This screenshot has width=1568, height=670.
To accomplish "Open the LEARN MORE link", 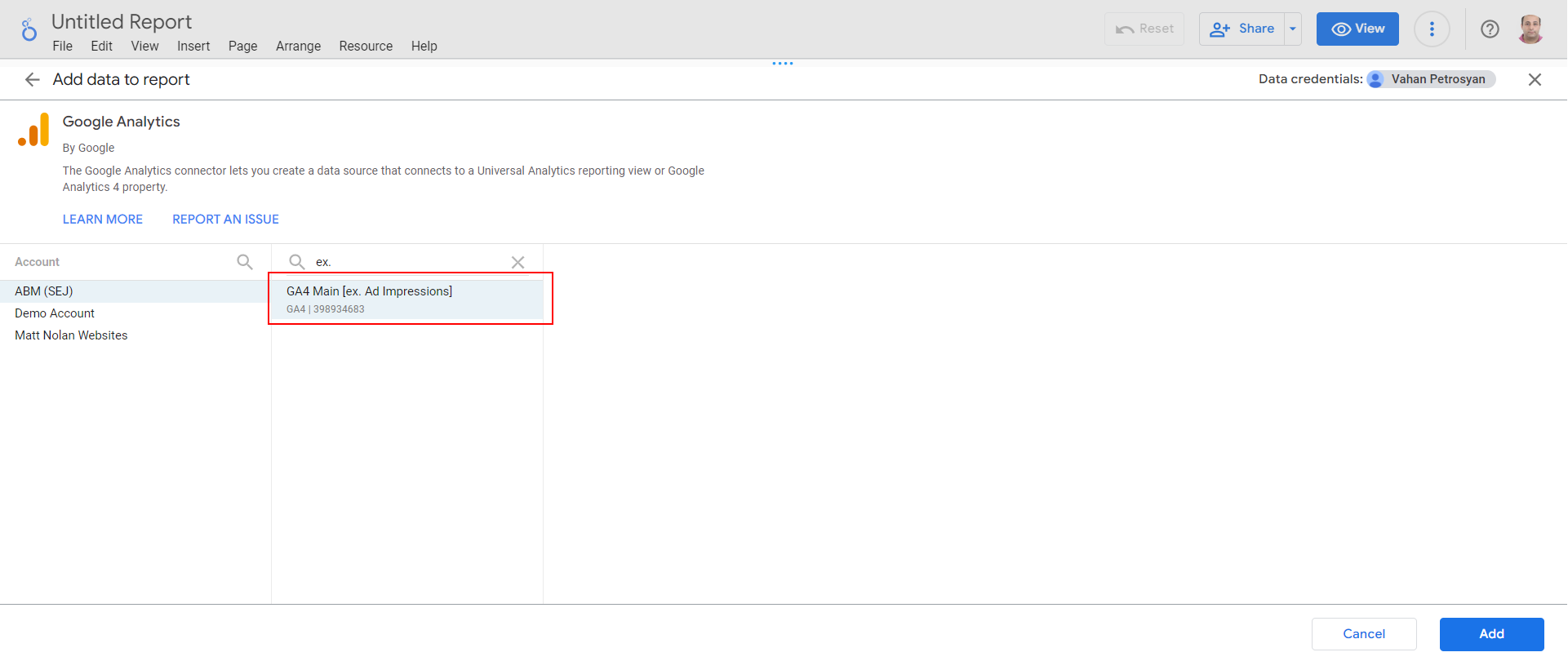I will (x=103, y=220).
